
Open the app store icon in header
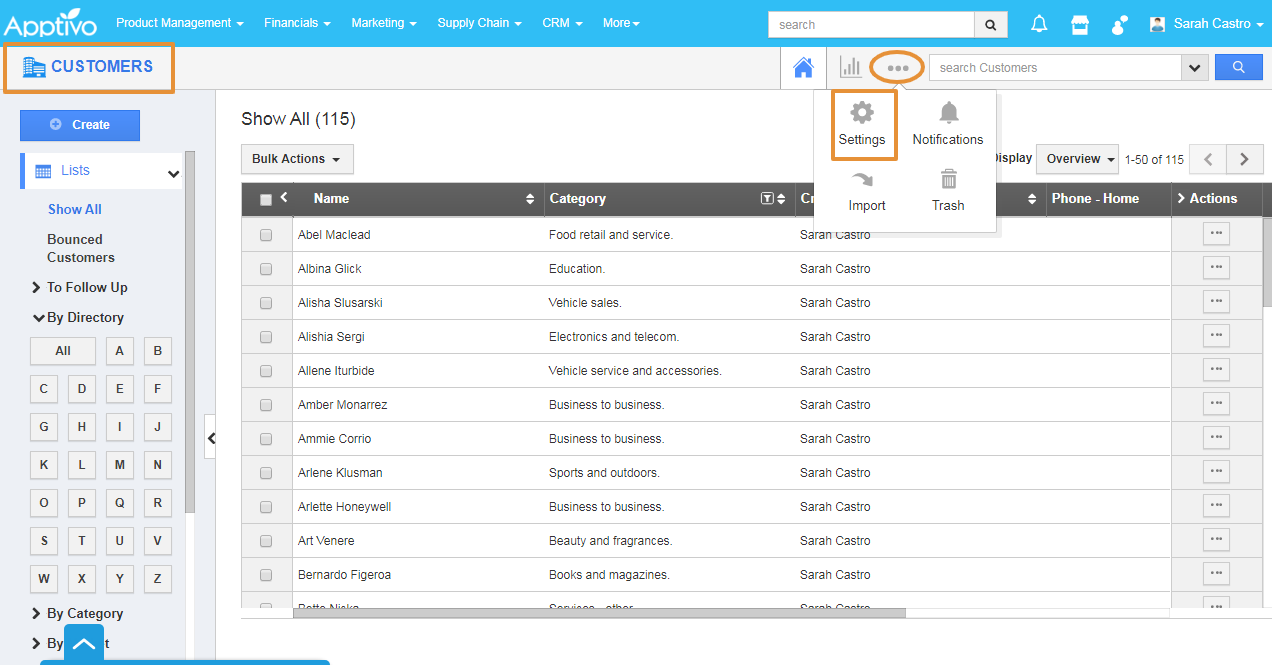(x=1080, y=24)
